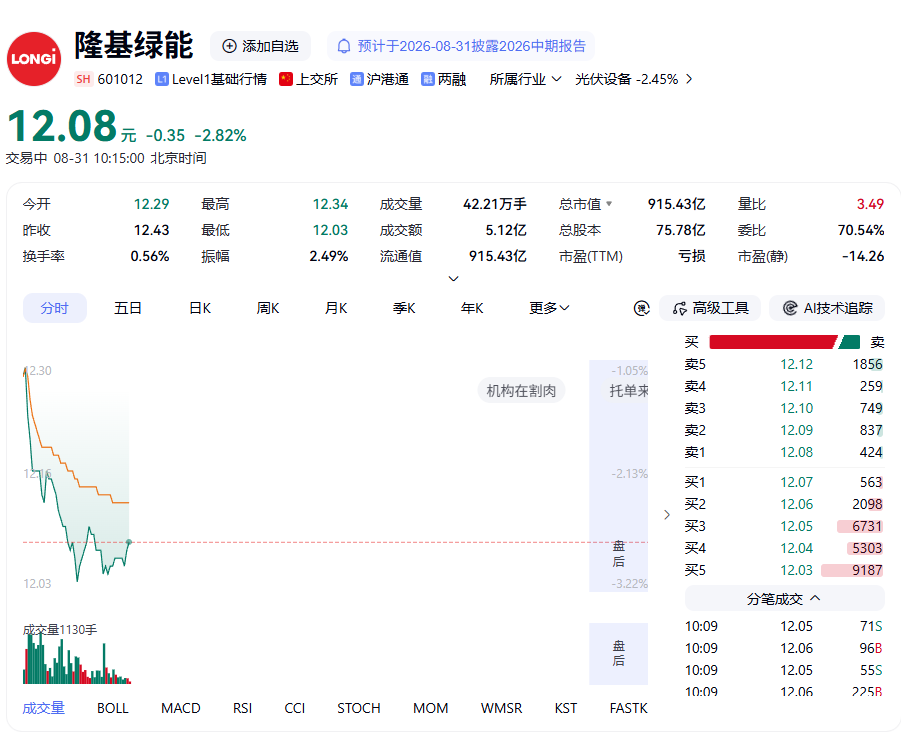This screenshot has height=738, width=901.
Task: Collapse 分笔成交 section
Action: (x=784, y=599)
